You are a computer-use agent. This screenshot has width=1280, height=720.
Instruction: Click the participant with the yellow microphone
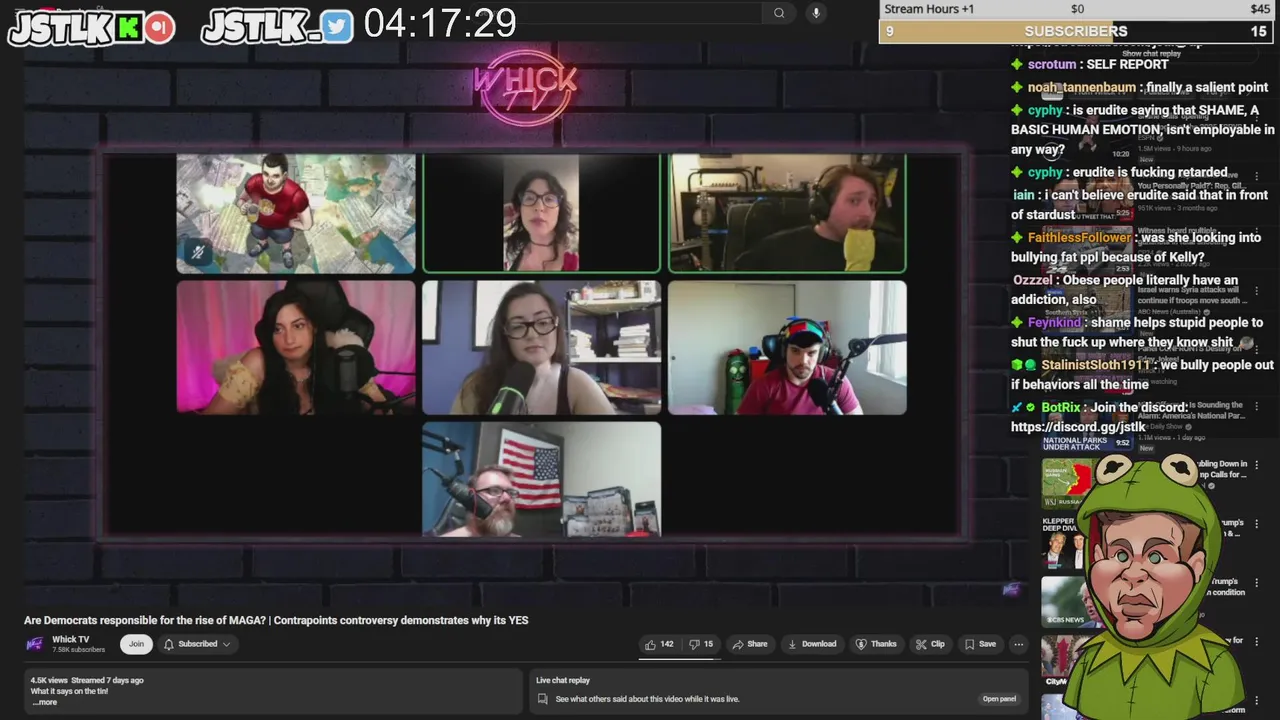coord(787,213)
